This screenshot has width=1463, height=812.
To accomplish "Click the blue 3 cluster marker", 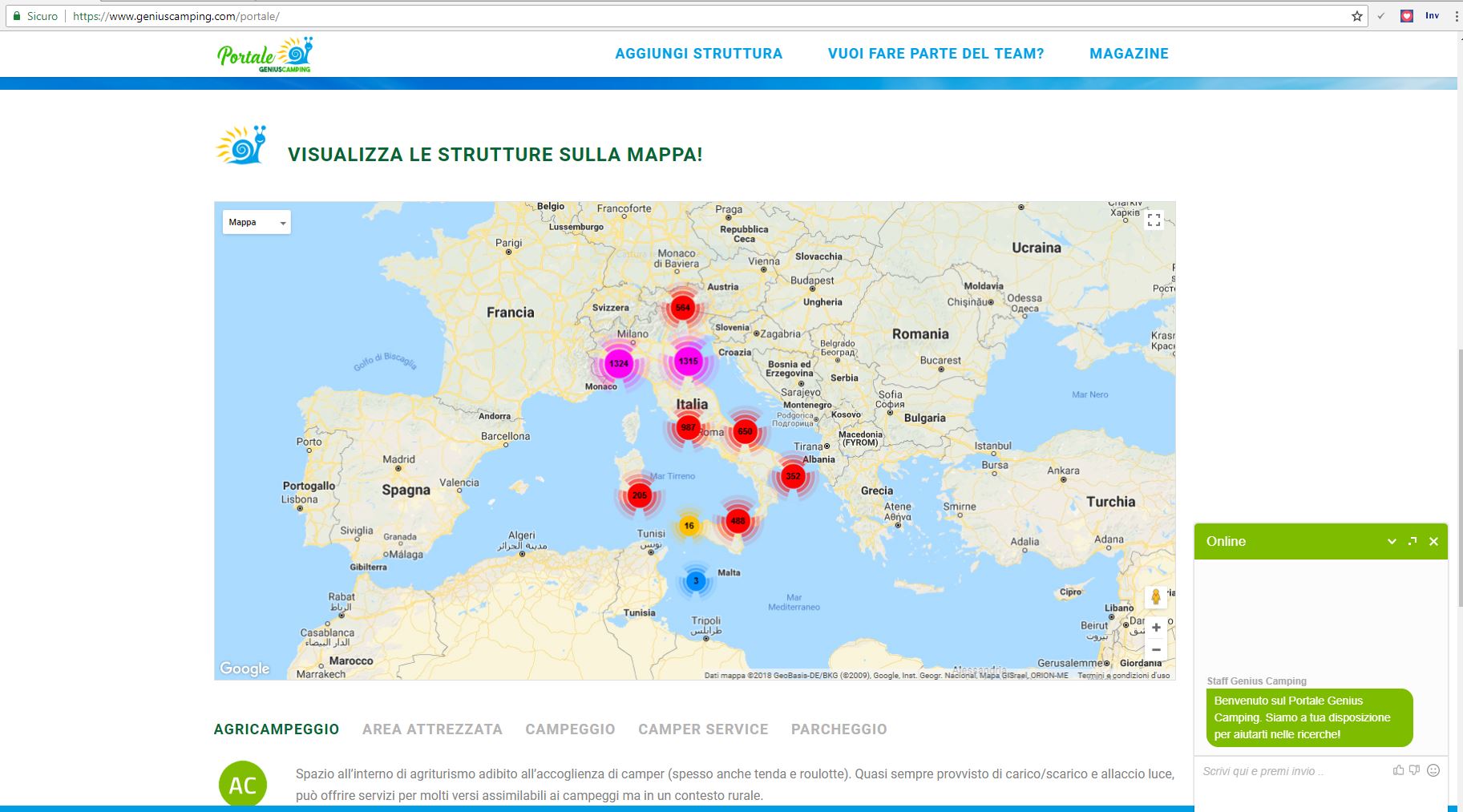I will pos(695,581).
